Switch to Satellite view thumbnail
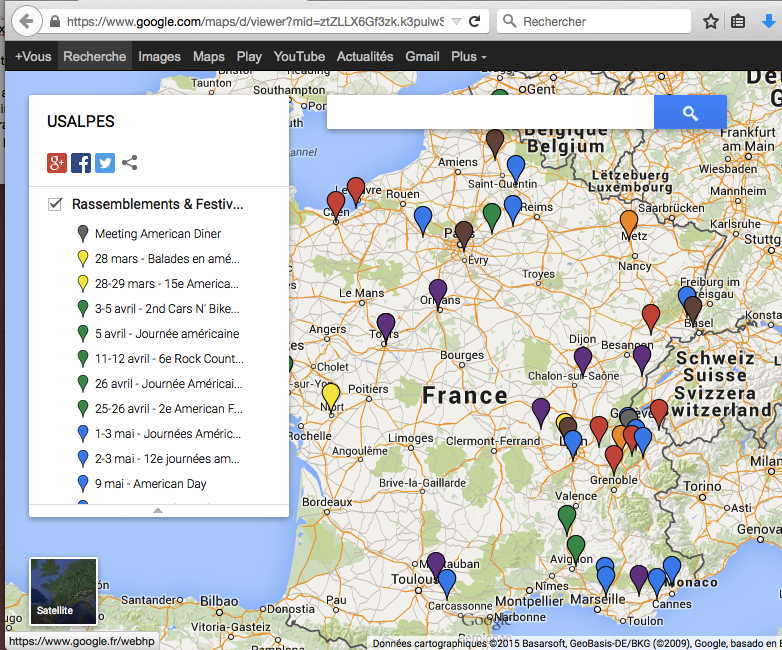The image size is (782, 650). point(64,591)
